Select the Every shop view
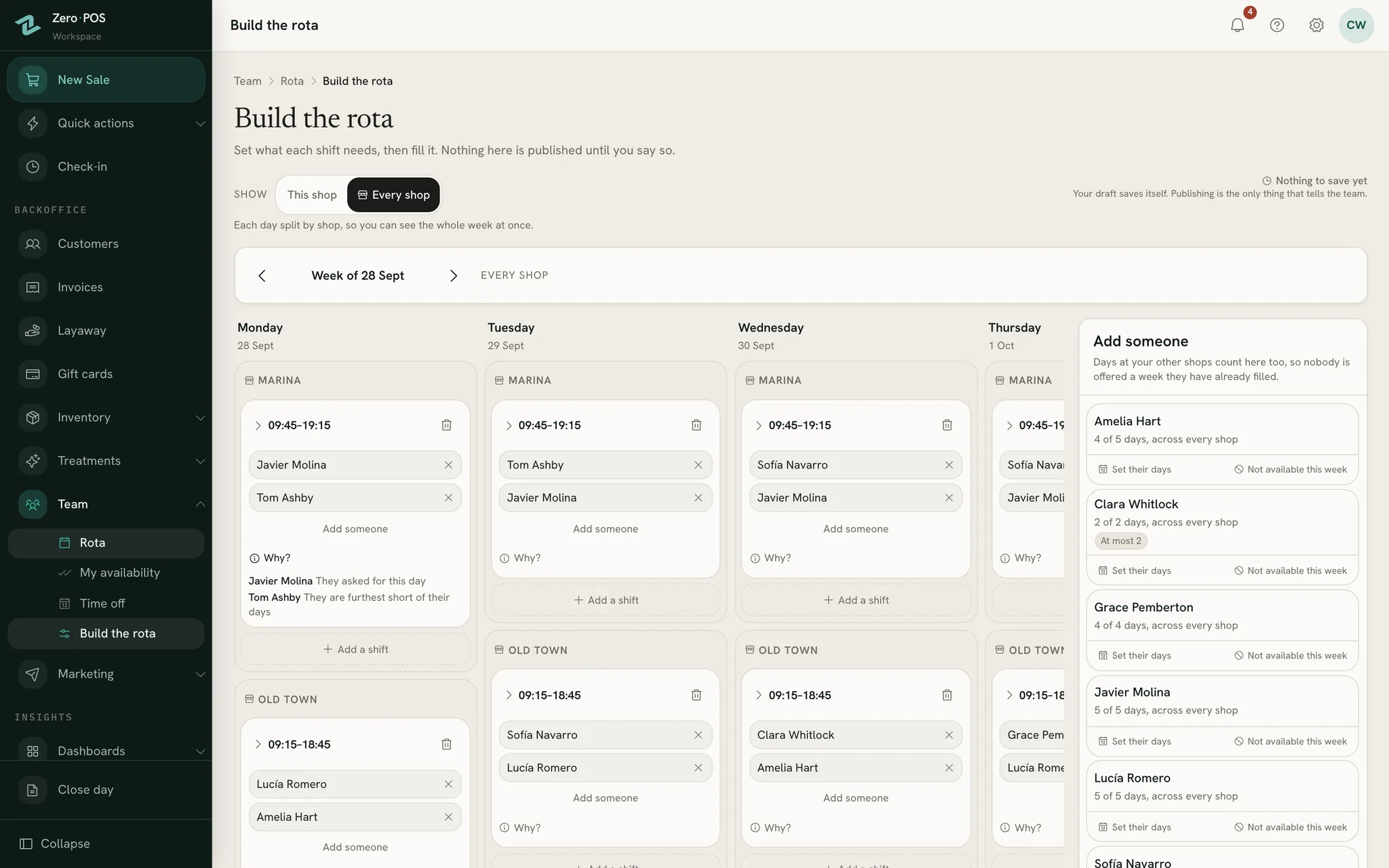 (x=393, y=195)
